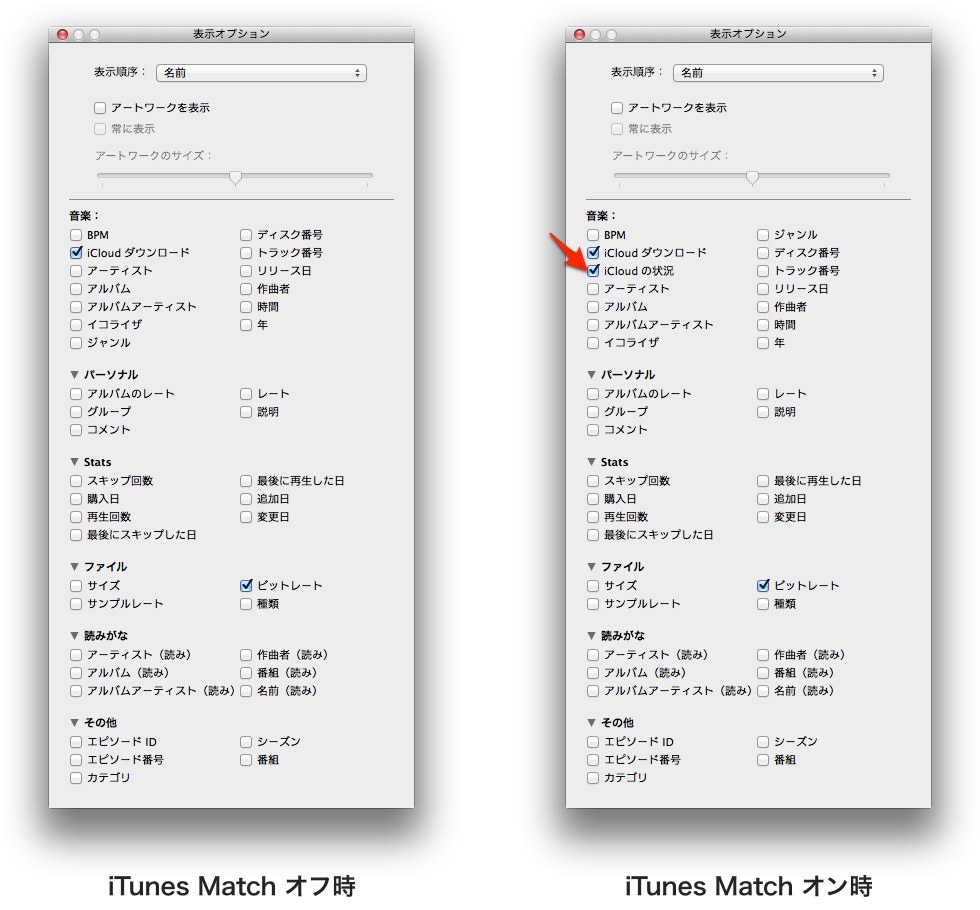Screen dimensions: 980x910
Task: Enable アートワークを表示 in right window
Action: [617, 108]
